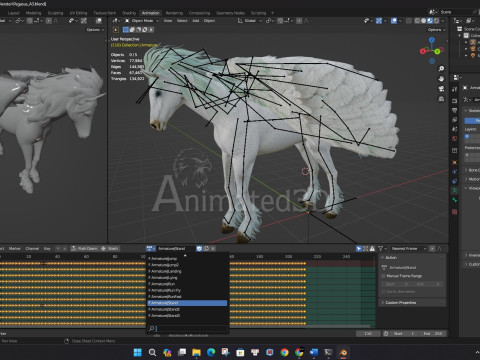Open the View Layer properties tab icon
480x360 pixels.
(455, 119)
